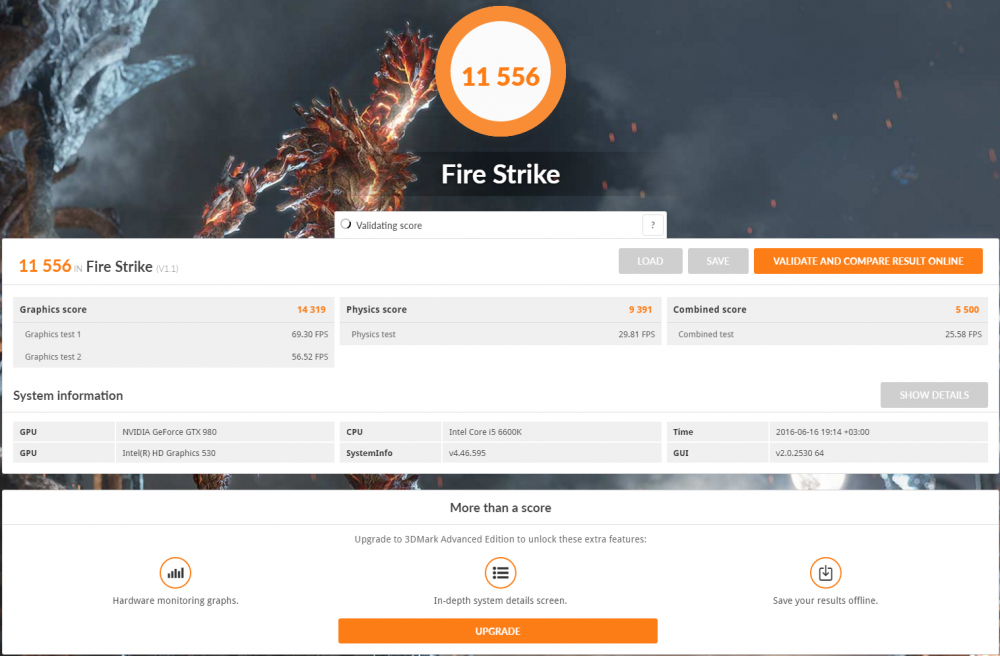This screenshot has height=656, width=1000.
Task: Click SystemInfo version v4.46.595
Action: (467, 453)
